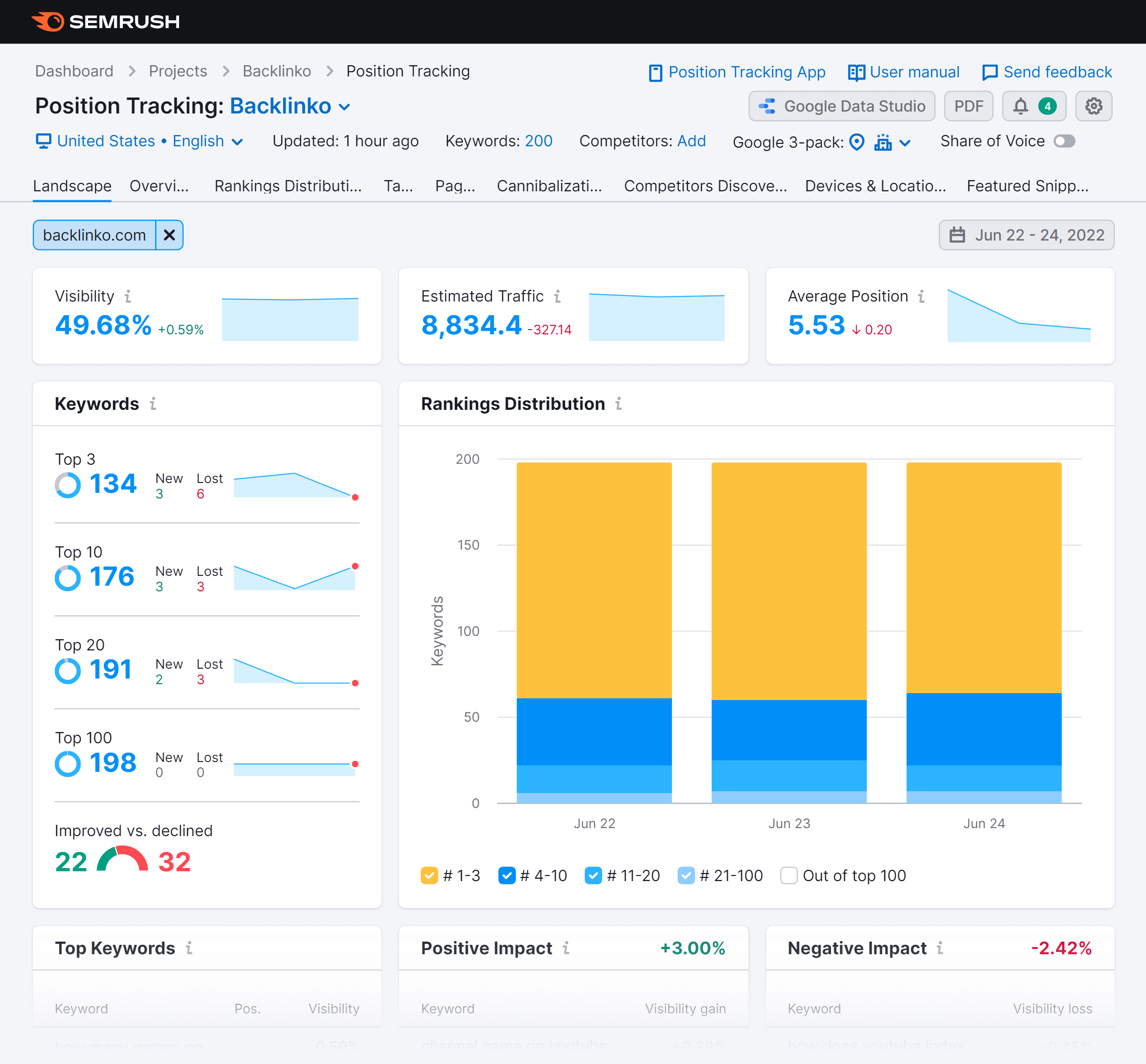Open settings gear button
The height and width of the screenshot is (1064, 1146).
point(1093,106)
